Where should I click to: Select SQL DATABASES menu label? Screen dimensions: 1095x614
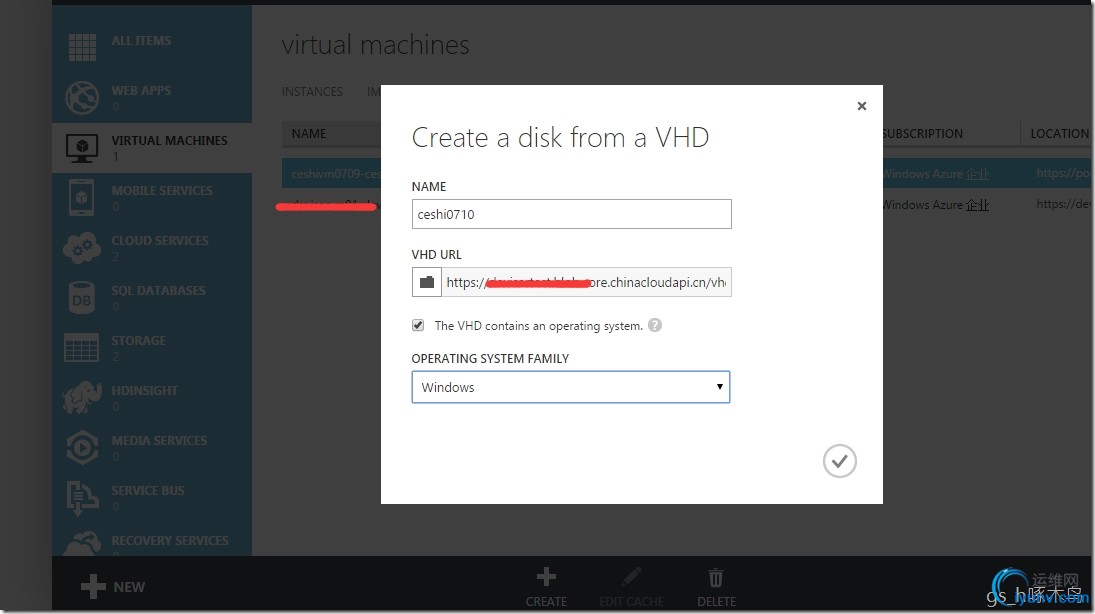pyautogui.click(x=159, y=290)
